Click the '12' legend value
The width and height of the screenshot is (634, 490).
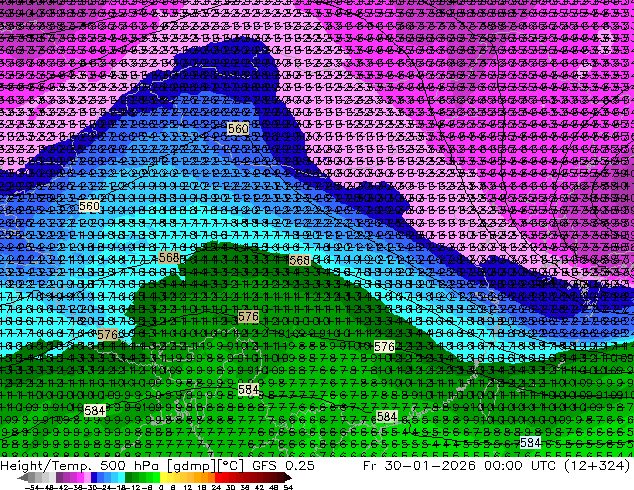(x=188, y=487)
